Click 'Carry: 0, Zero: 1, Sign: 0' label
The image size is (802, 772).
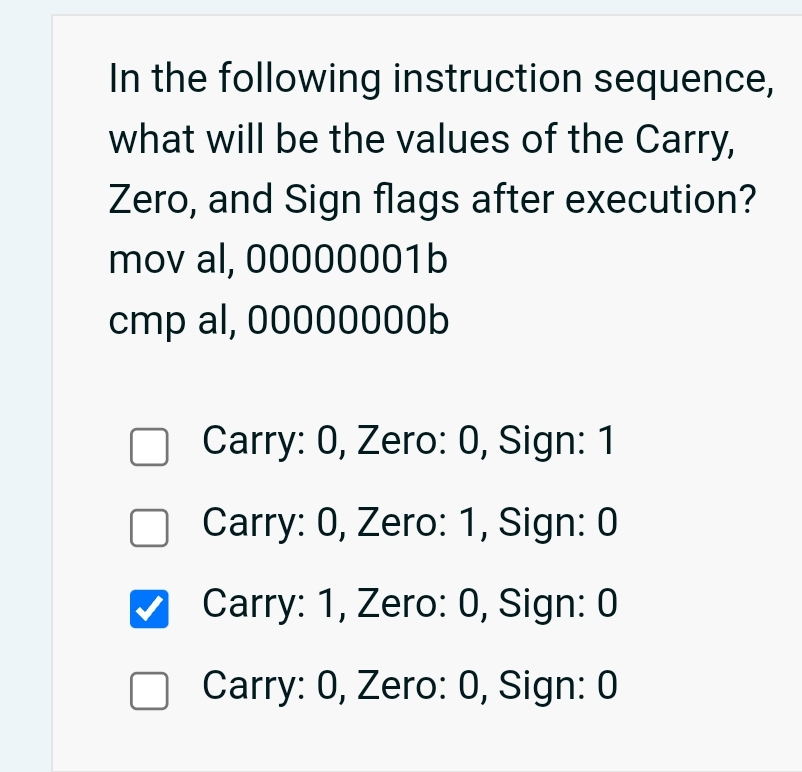(x=409, y=522)
